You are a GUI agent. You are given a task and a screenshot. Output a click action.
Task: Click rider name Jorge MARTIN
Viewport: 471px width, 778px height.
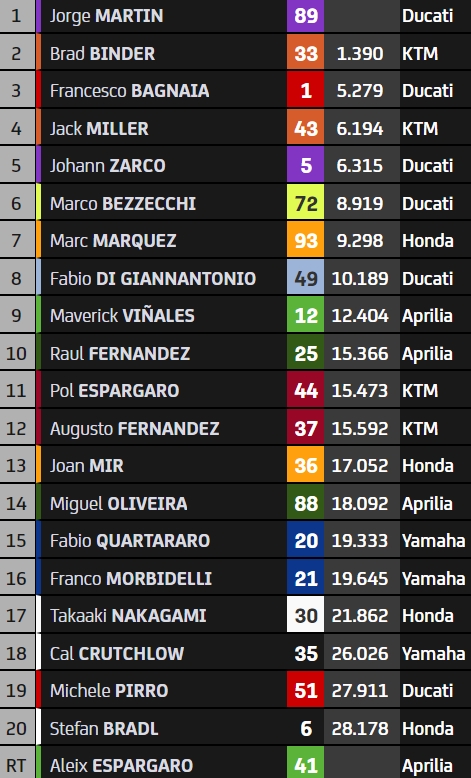[106, 16]
